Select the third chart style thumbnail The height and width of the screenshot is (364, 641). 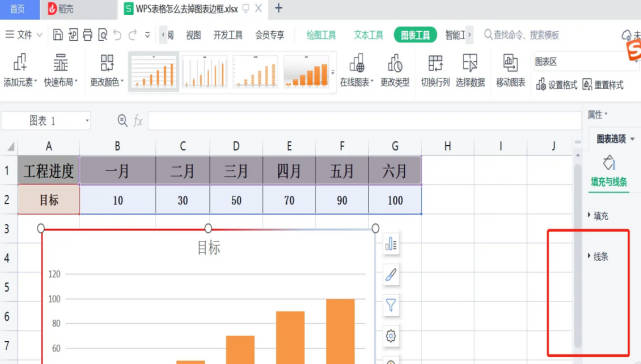click(x=256, y=72)
